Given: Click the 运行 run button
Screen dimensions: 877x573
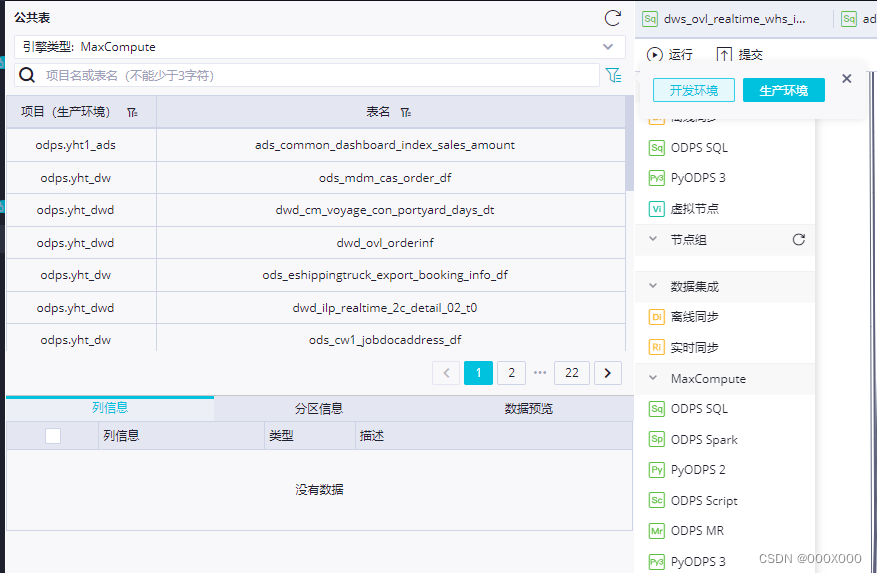Looking at the screenshot, I should (669, 54).
